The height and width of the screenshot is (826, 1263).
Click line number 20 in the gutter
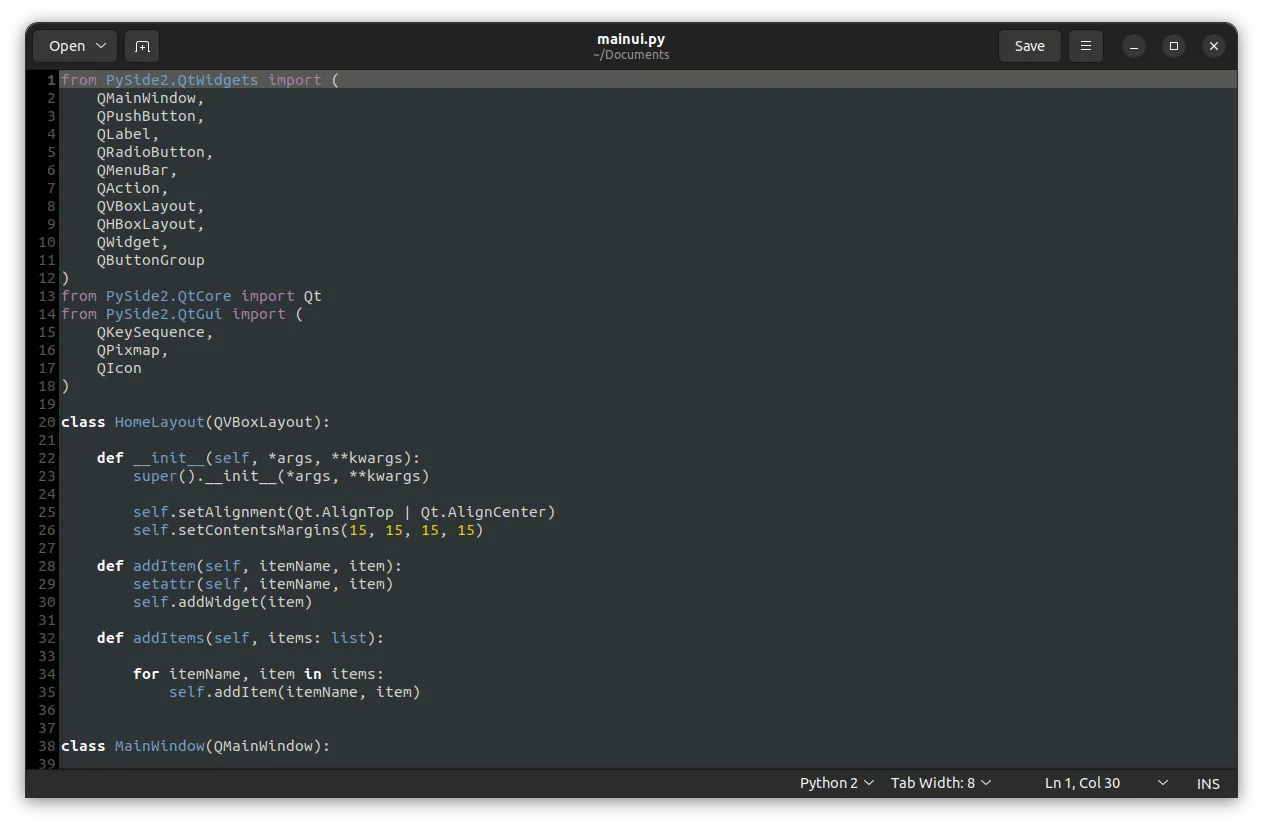pyautogui.click(x=47, y=422)
